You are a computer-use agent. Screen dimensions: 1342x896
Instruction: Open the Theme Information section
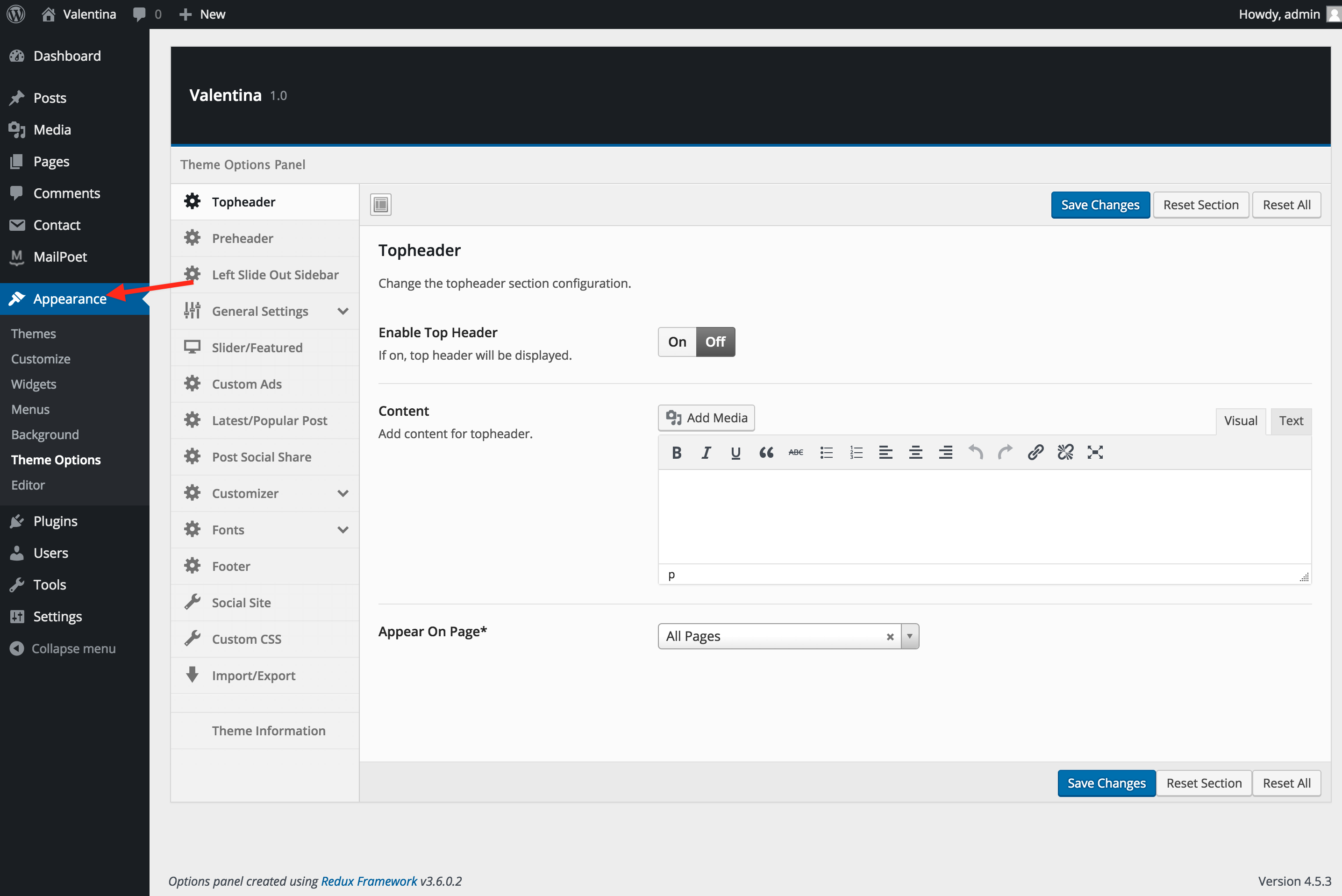pyautogui.click(x=265, y=731)
